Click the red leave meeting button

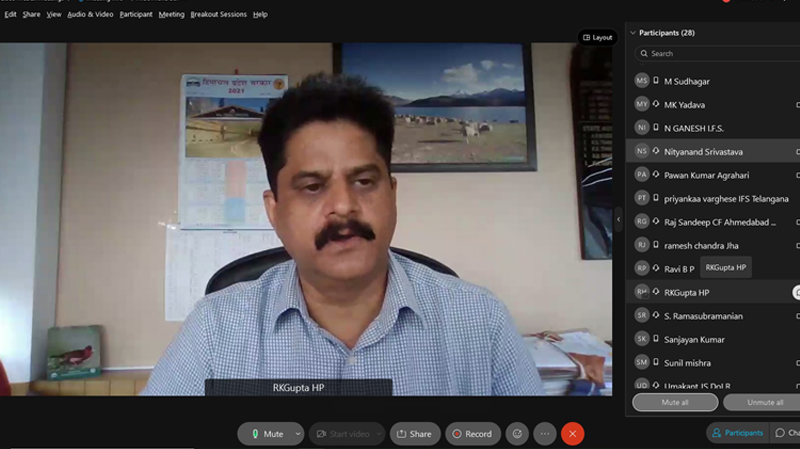[x=572, y=434]
